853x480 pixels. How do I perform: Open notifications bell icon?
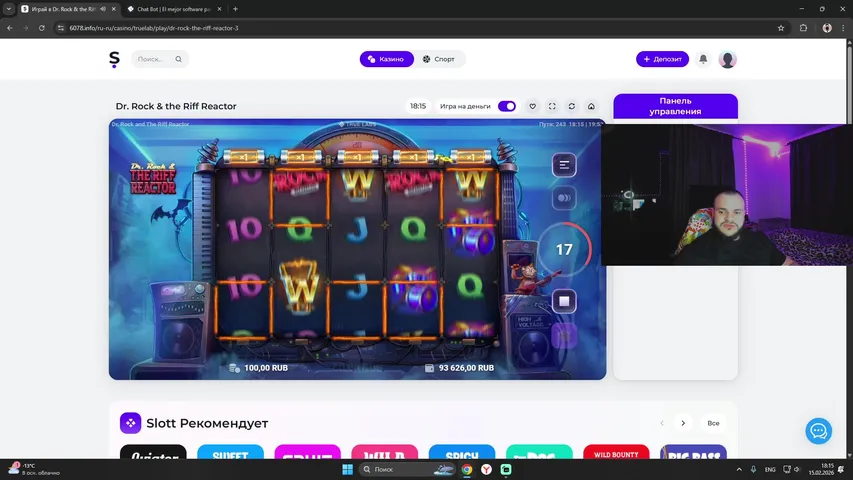tap(703, 59)
